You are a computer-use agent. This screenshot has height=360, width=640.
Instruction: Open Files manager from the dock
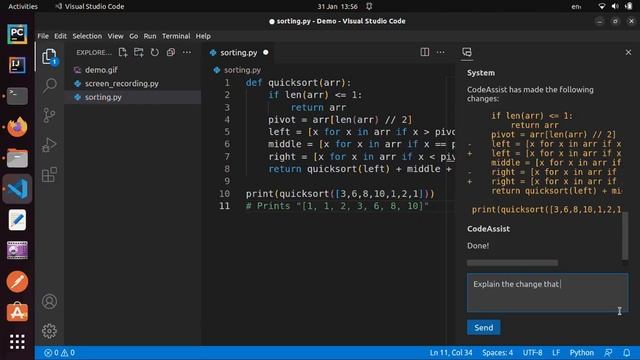[x=17, y=158]
